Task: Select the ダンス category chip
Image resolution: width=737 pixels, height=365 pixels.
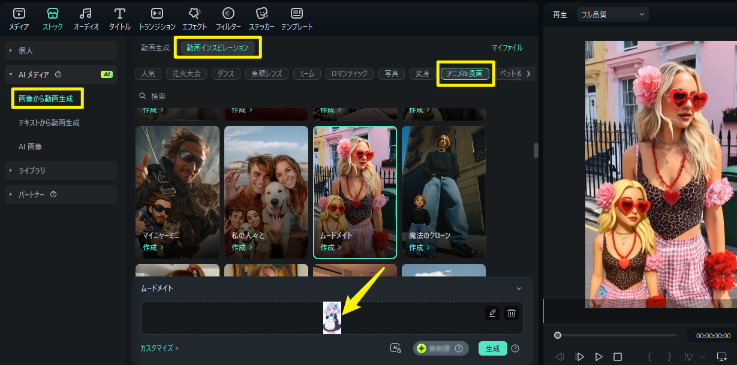Action: pos(226,74)
